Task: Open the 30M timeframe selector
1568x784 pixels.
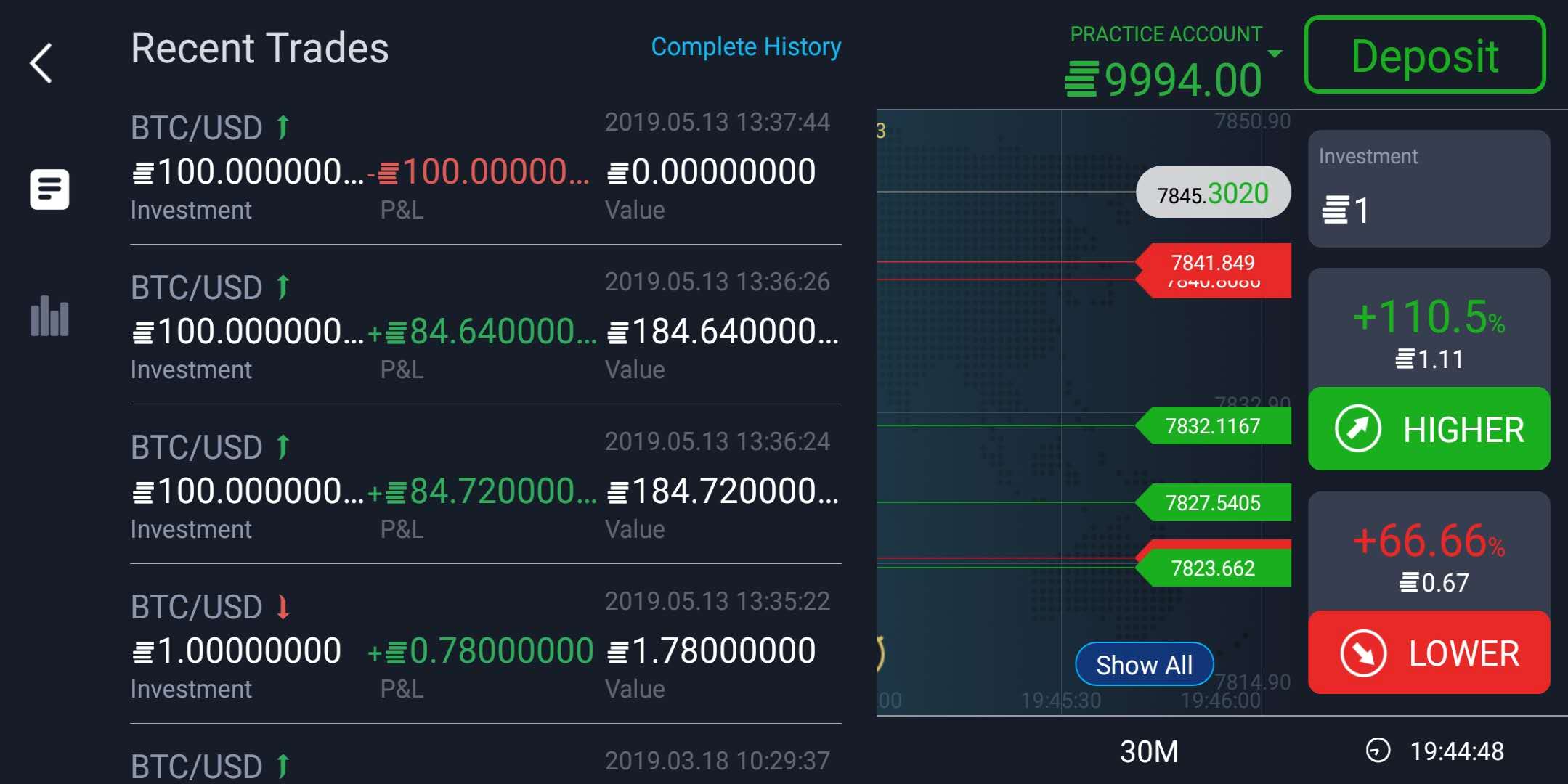Action: (1149, 751)
